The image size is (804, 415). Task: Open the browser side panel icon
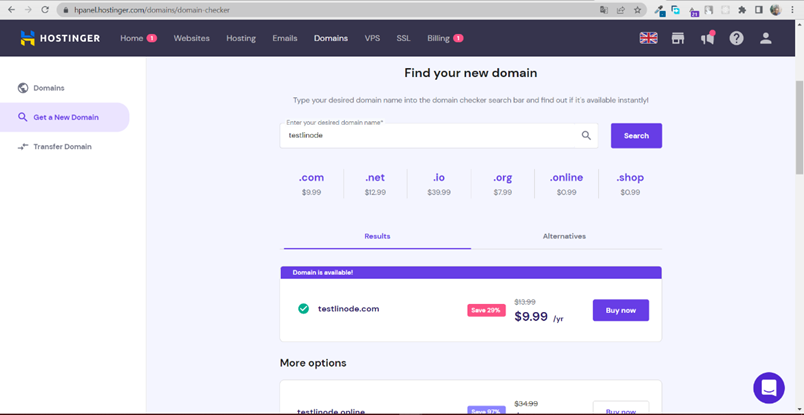(x=758, y=10)
